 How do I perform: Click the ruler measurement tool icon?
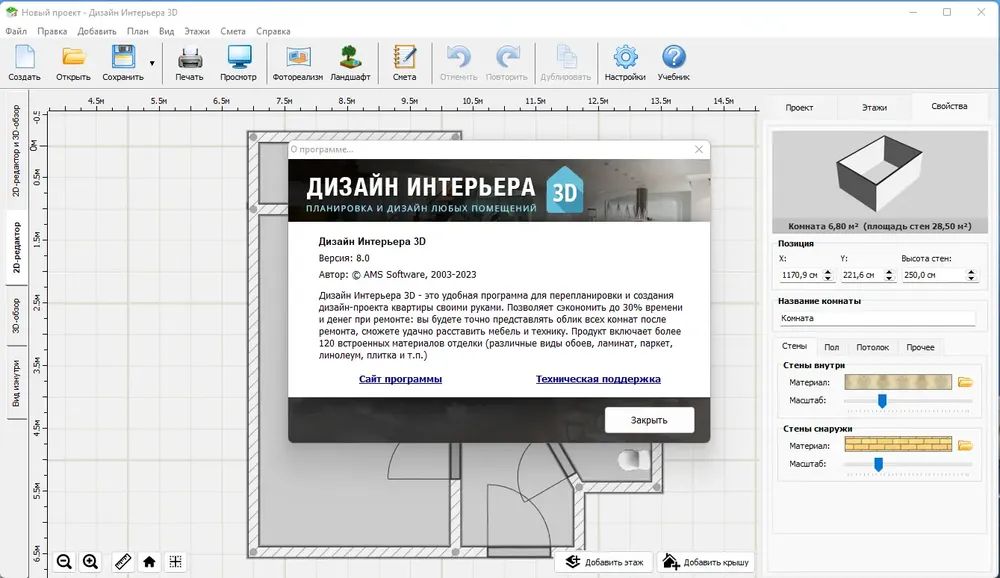tap(122, 561)
